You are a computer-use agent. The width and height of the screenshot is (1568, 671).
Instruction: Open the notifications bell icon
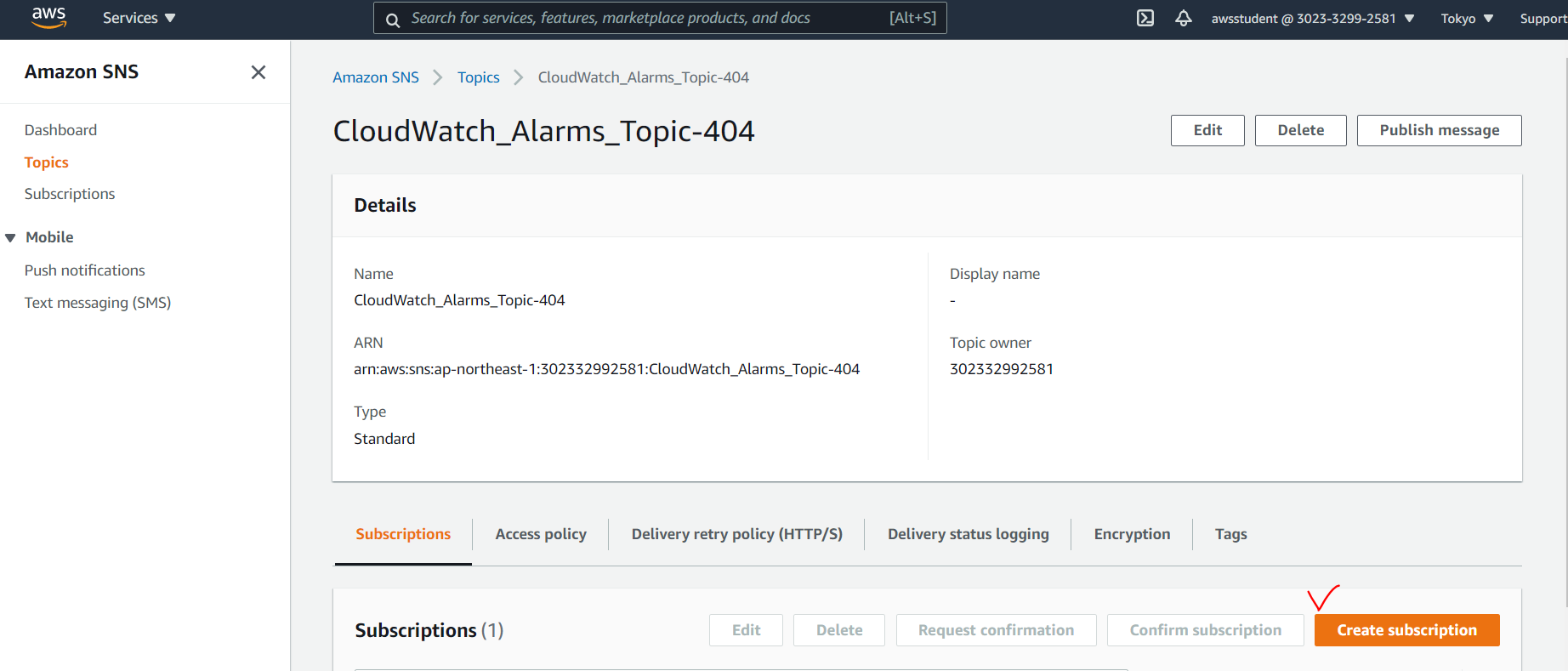[1184, 18]
